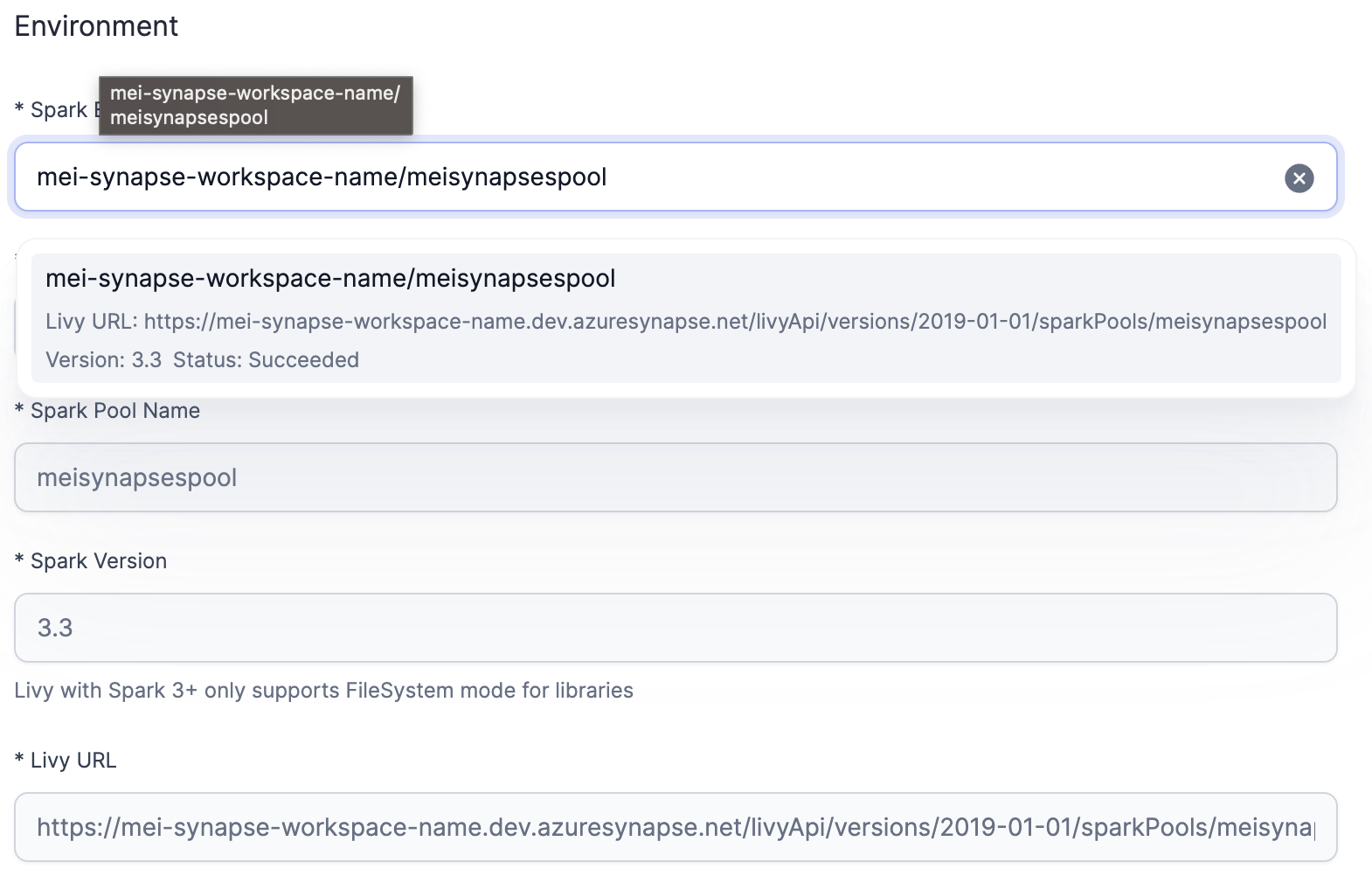Select the mei-synapse-workspace-name/meisynapsespool dropdown option
This screenshot has width=1372, height=883.
pos(686,318)
